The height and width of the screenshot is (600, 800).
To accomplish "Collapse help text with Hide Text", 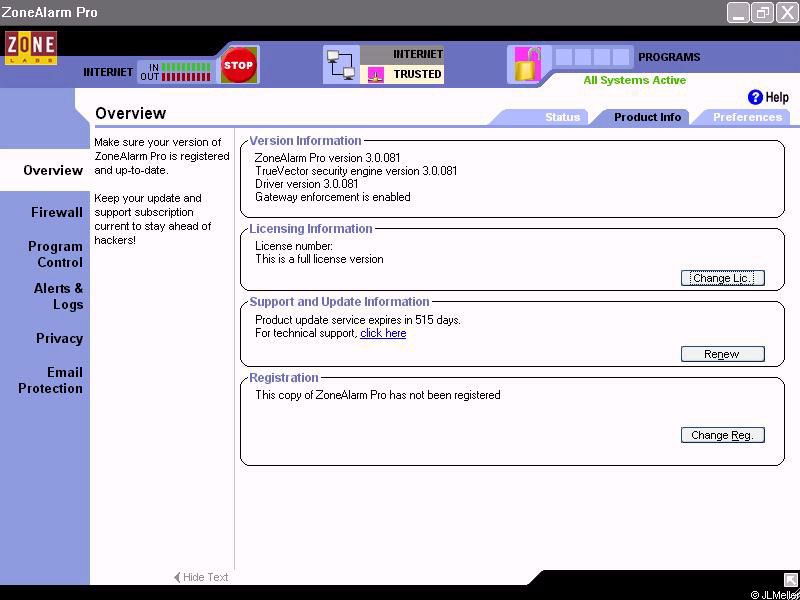I will point(201,577).
